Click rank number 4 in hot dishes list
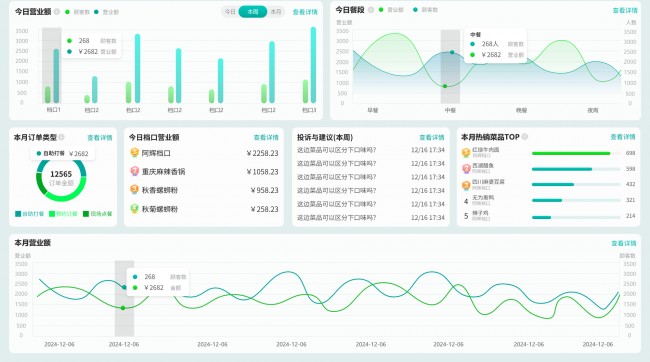The width and height of the screenshot is (650, 362). point(466,201)
